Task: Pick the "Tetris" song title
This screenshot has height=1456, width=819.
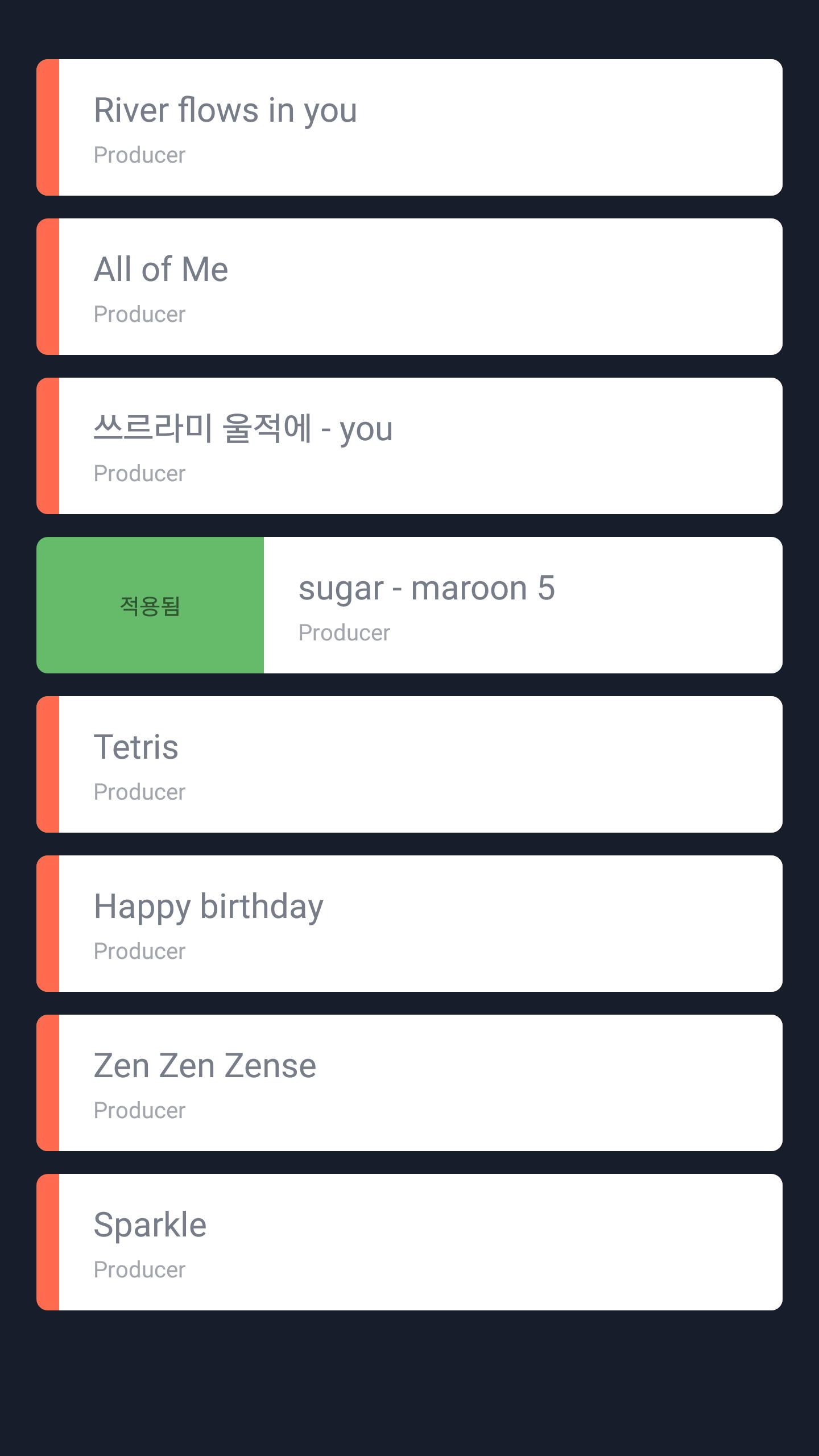Action: [x=136, y=747]
